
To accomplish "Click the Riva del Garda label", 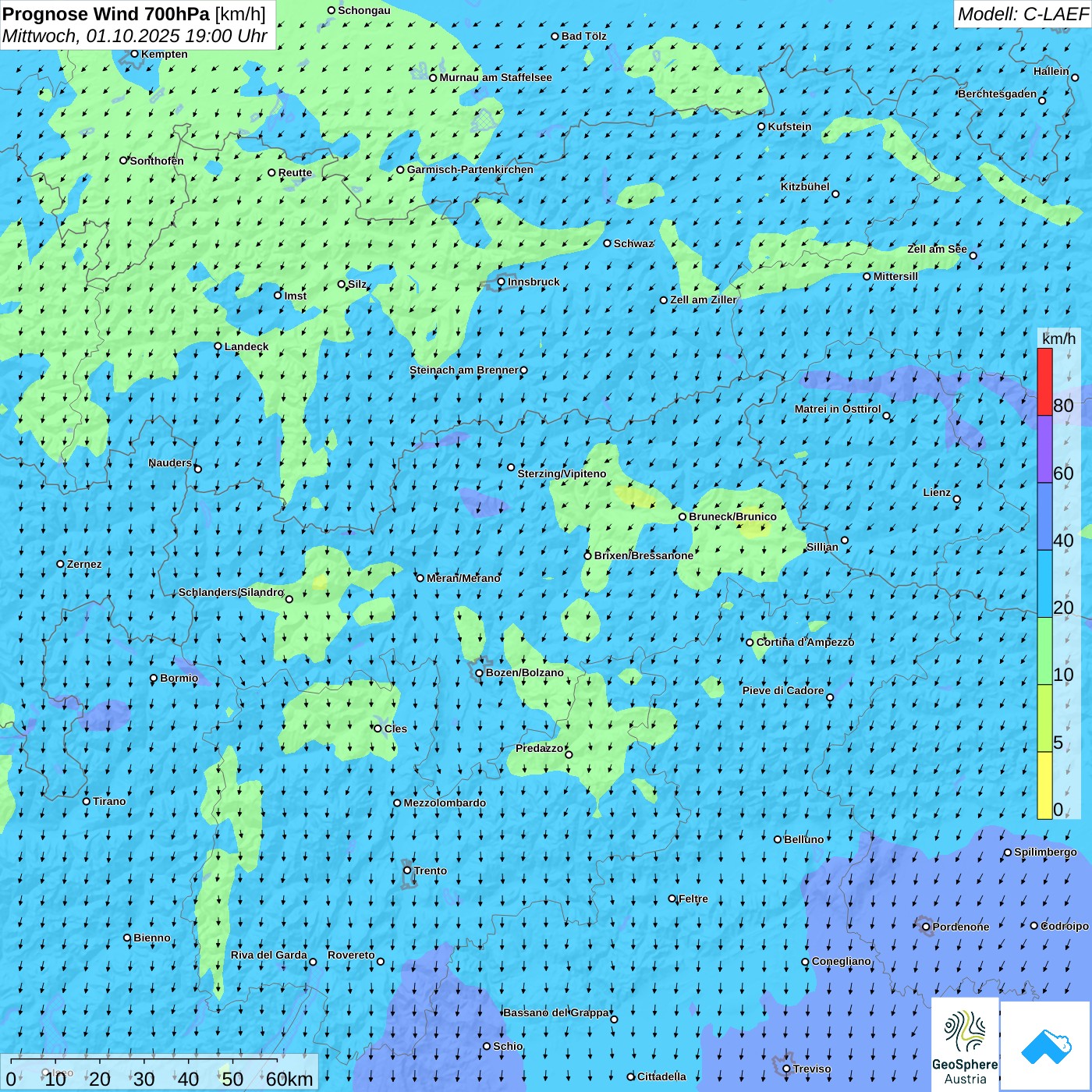I will [x=269, y=955].
